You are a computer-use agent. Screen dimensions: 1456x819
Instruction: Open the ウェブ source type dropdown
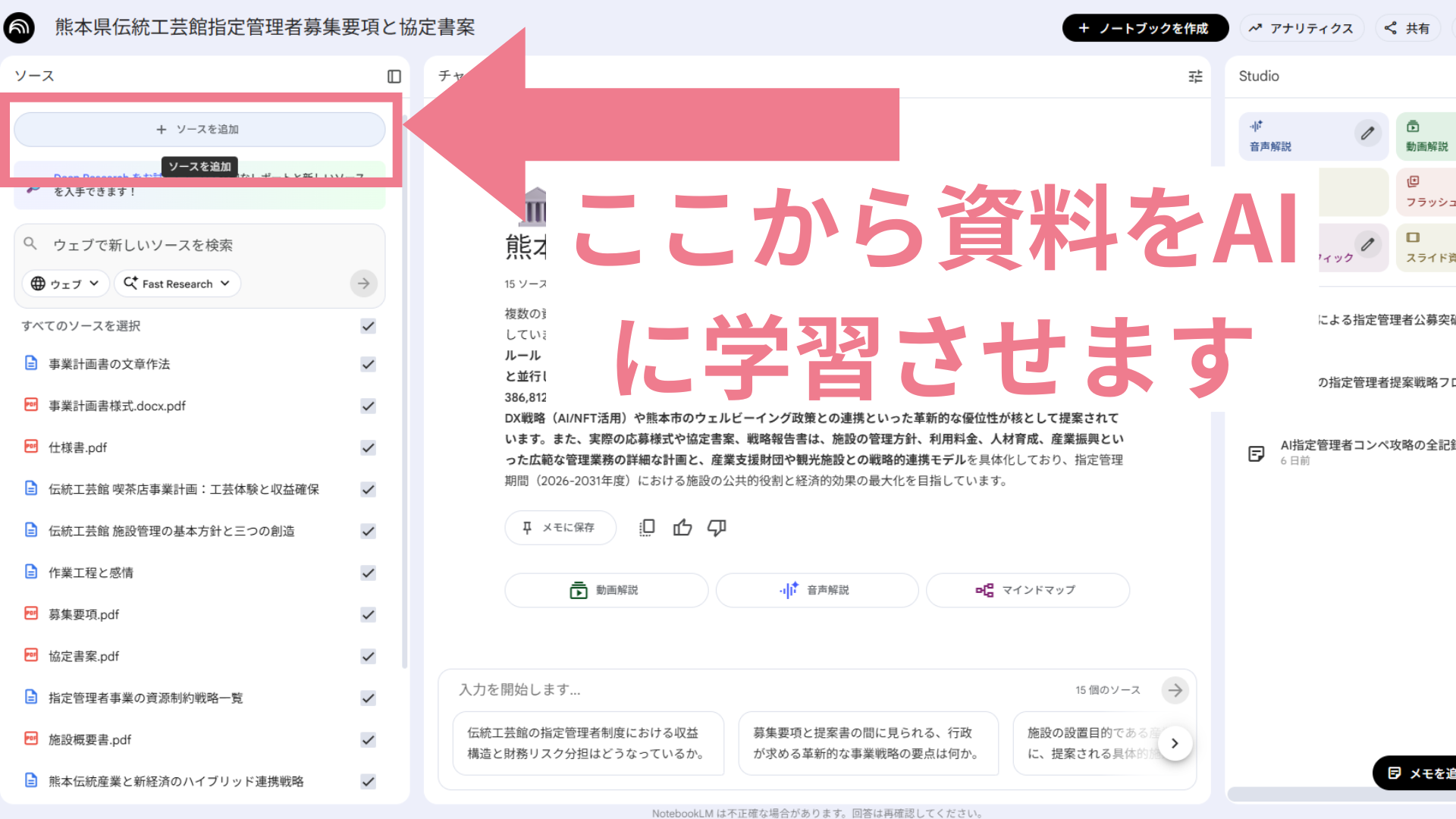click(x=65, y=284)
